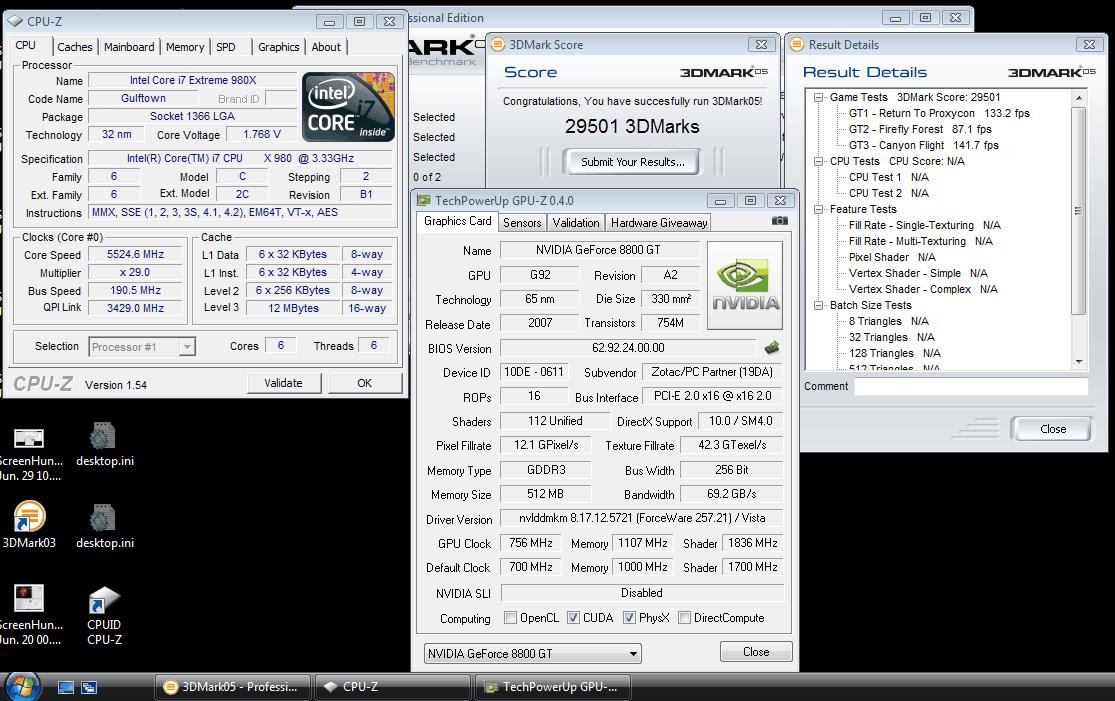Open the SPD tab in CPU-Z
The height and width of the screenshot is (701, 1115).
[226, 47]
